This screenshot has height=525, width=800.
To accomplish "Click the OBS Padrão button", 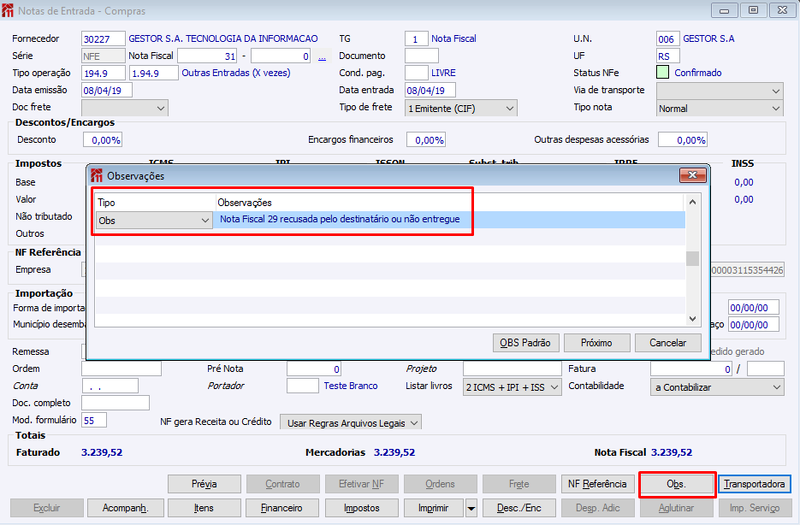I will (526, 343).
